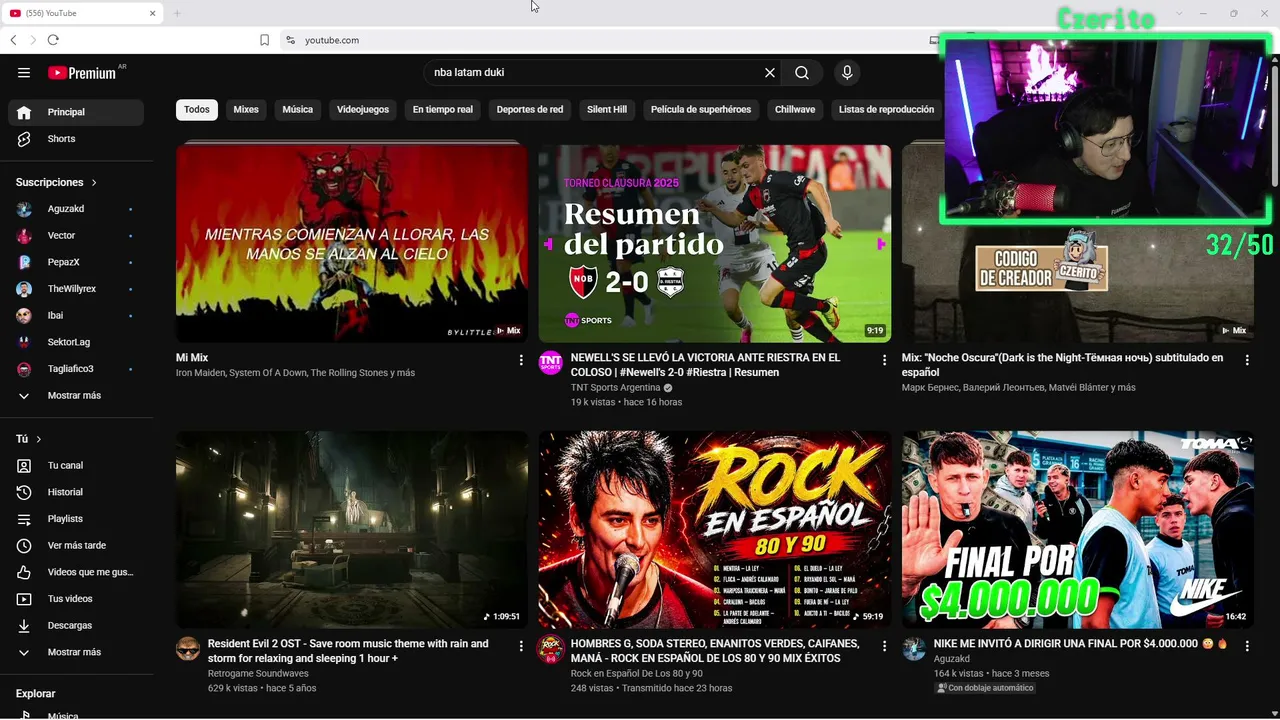Go to Principal home in sidebar
This screenshot has height=720, width=1280.
[76, 112]
